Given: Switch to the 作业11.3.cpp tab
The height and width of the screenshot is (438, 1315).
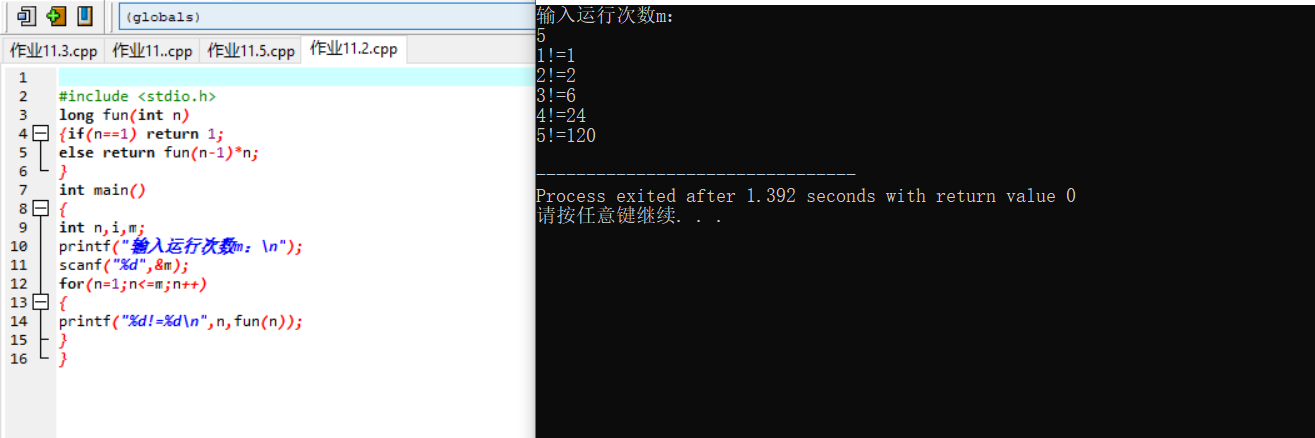Looking at the screenshot, I should click(x=54, y=51).
